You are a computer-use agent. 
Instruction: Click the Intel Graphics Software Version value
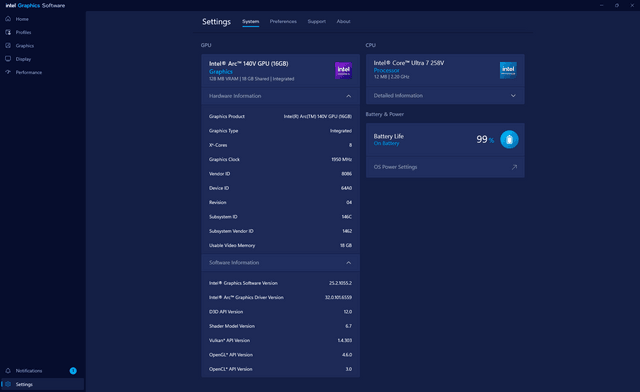point(340,283)
